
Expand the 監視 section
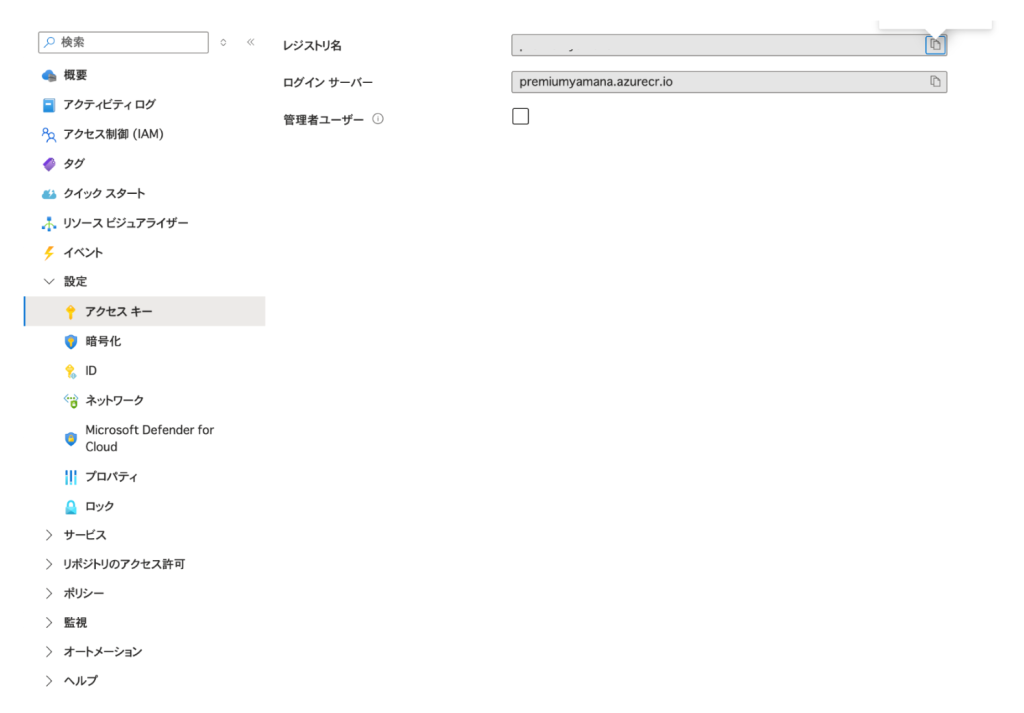pyautogui.click(x=49, y=622)
